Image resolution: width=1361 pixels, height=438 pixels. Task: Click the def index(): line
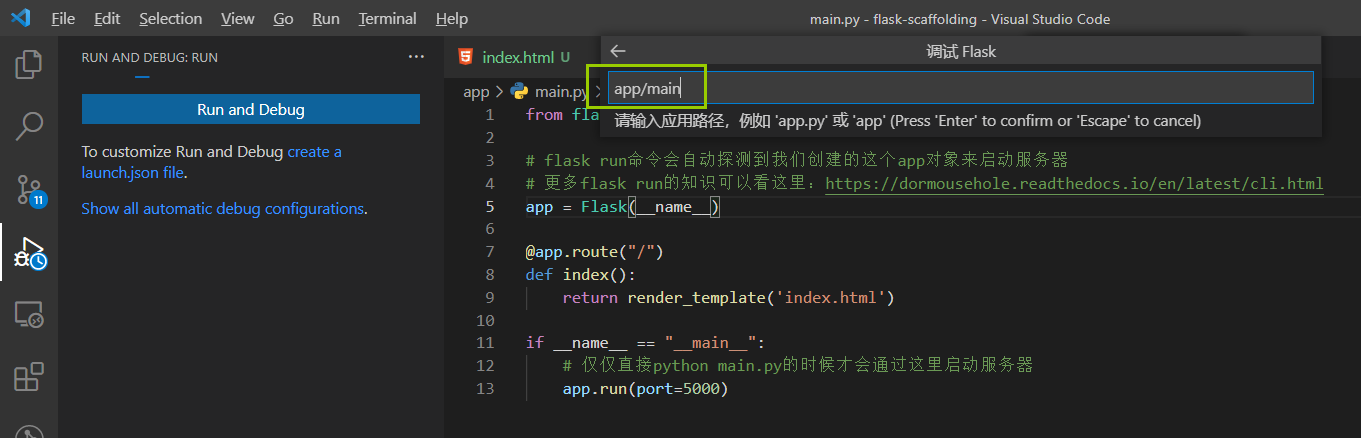click(x=580, y=274)
